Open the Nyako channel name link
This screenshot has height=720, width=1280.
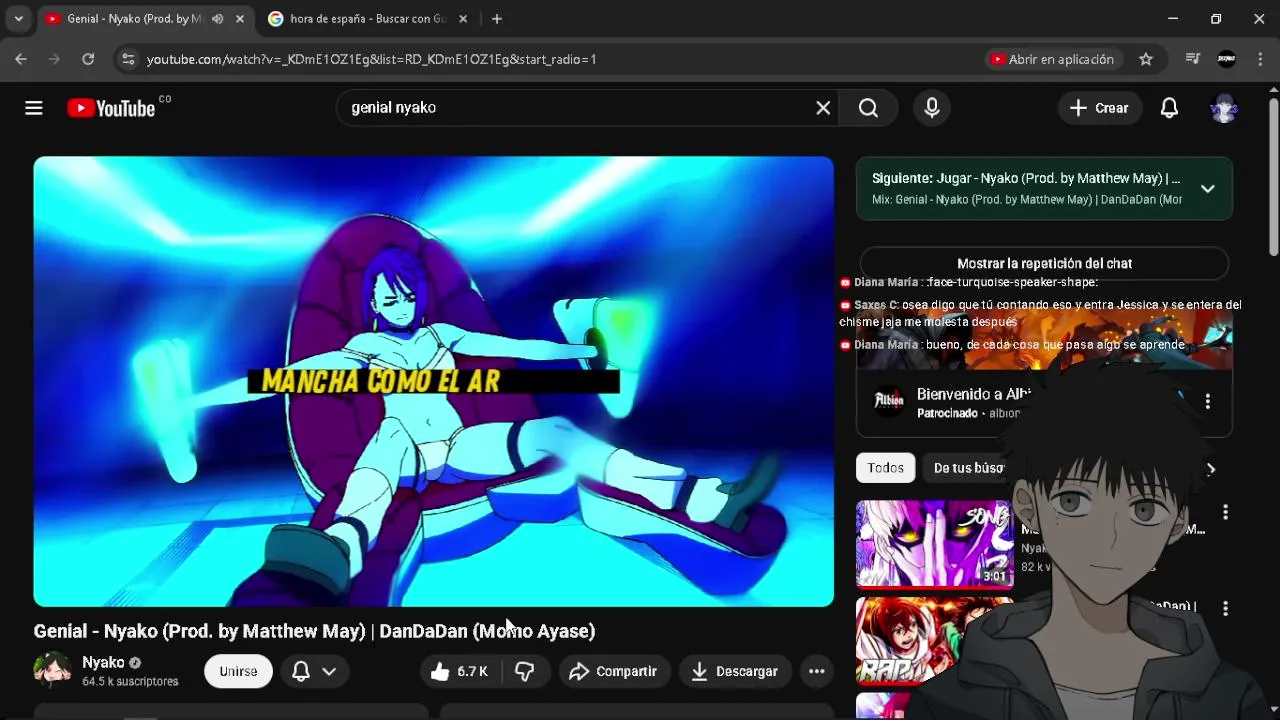pos(103,662)
